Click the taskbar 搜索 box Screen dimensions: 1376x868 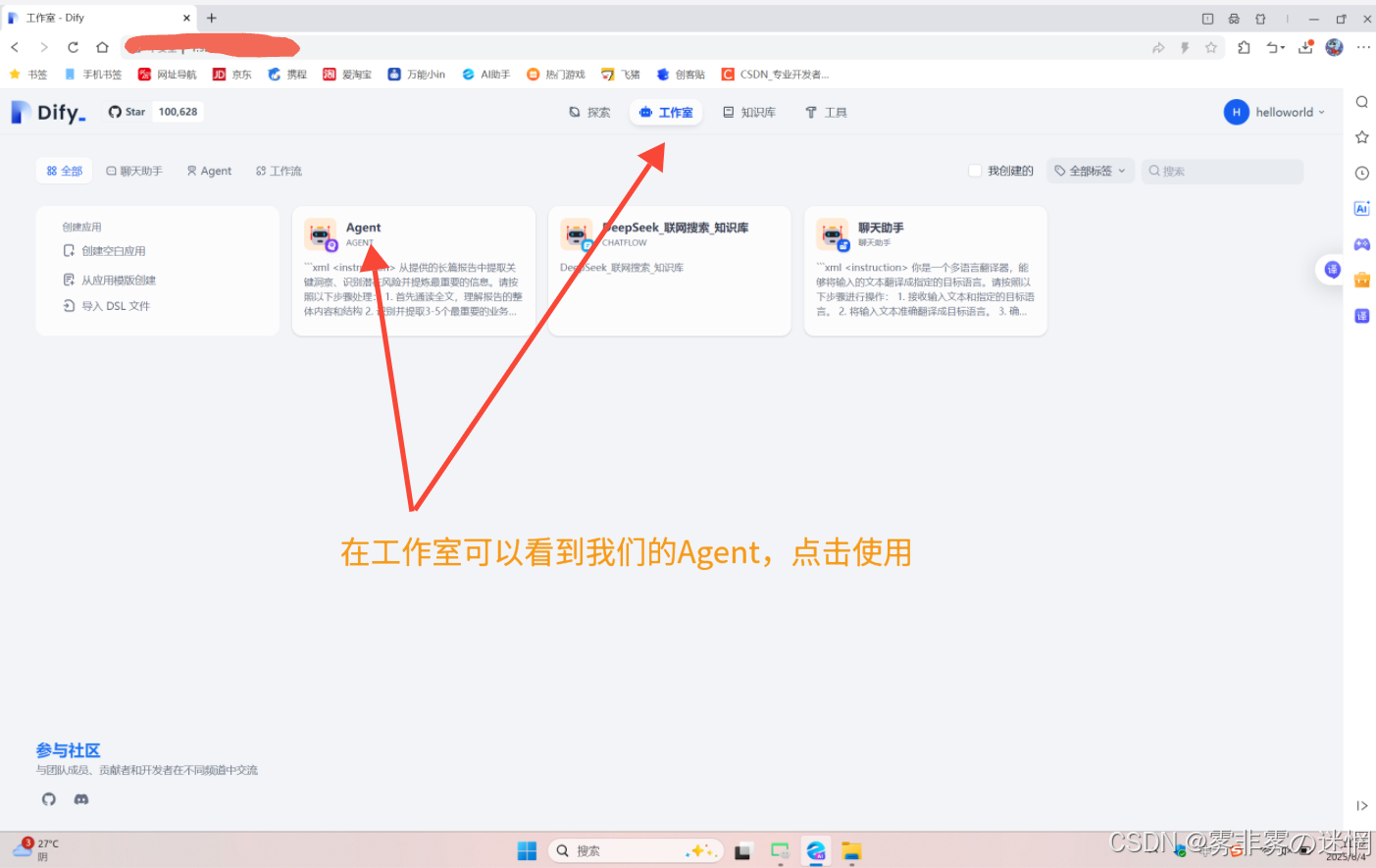tap(636, 850)
